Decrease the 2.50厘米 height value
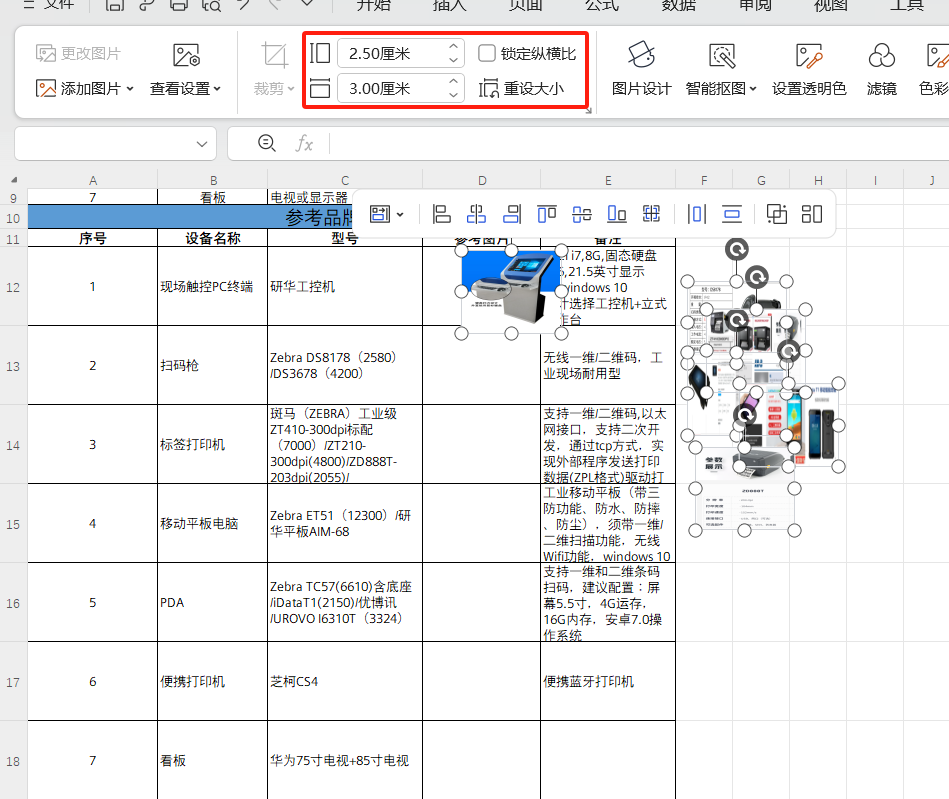Viewport: 949px width, 799px height. click(453, 60)
